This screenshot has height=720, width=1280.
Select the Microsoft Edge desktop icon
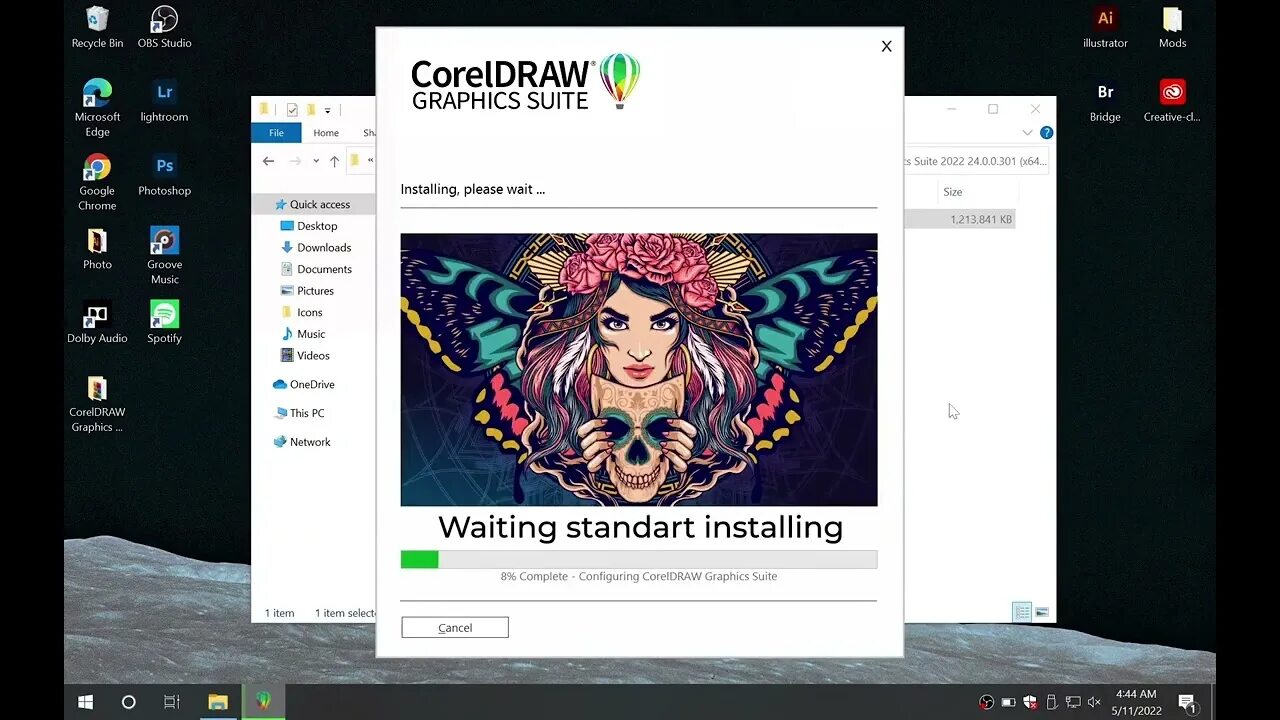tap(97, 108)
